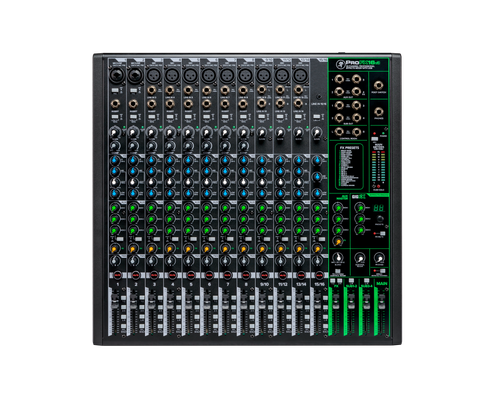Click the orange FX master knob

(338, 241)
